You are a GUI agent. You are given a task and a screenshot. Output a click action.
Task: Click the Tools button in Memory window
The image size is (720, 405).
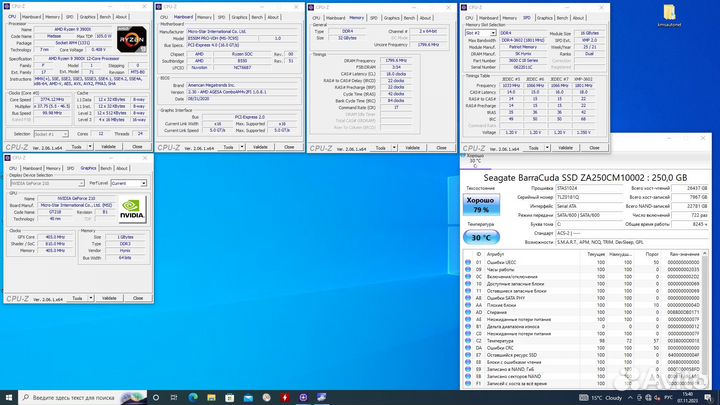(x=381, y=148)
